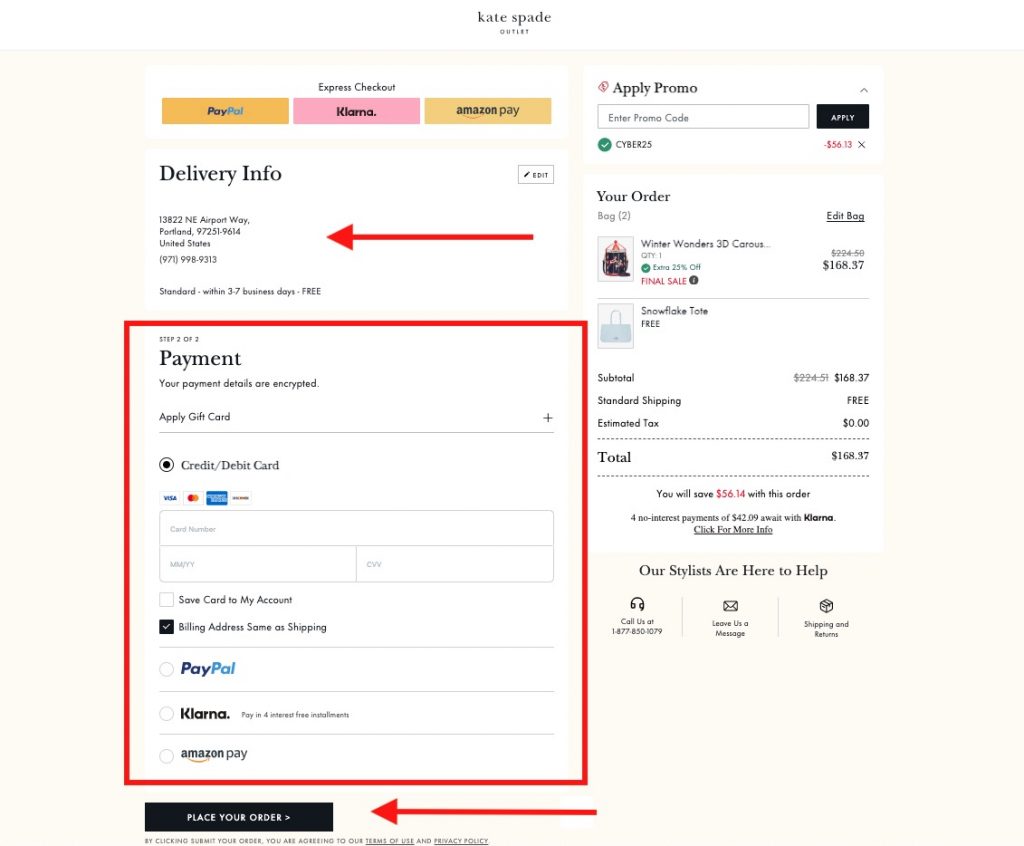Select the amazon pay radio button

(167, 756)
